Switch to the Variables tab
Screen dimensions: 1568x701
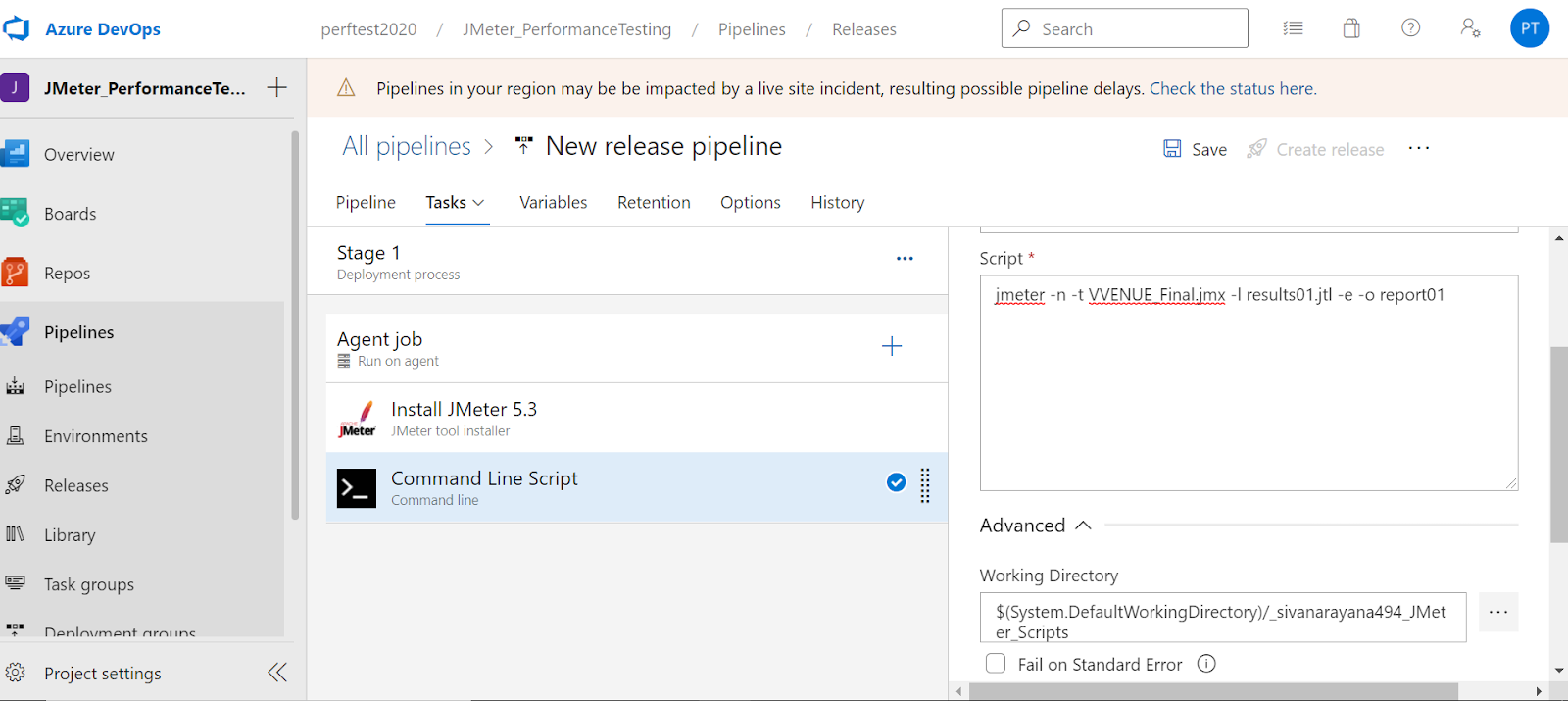coord(554,202)
